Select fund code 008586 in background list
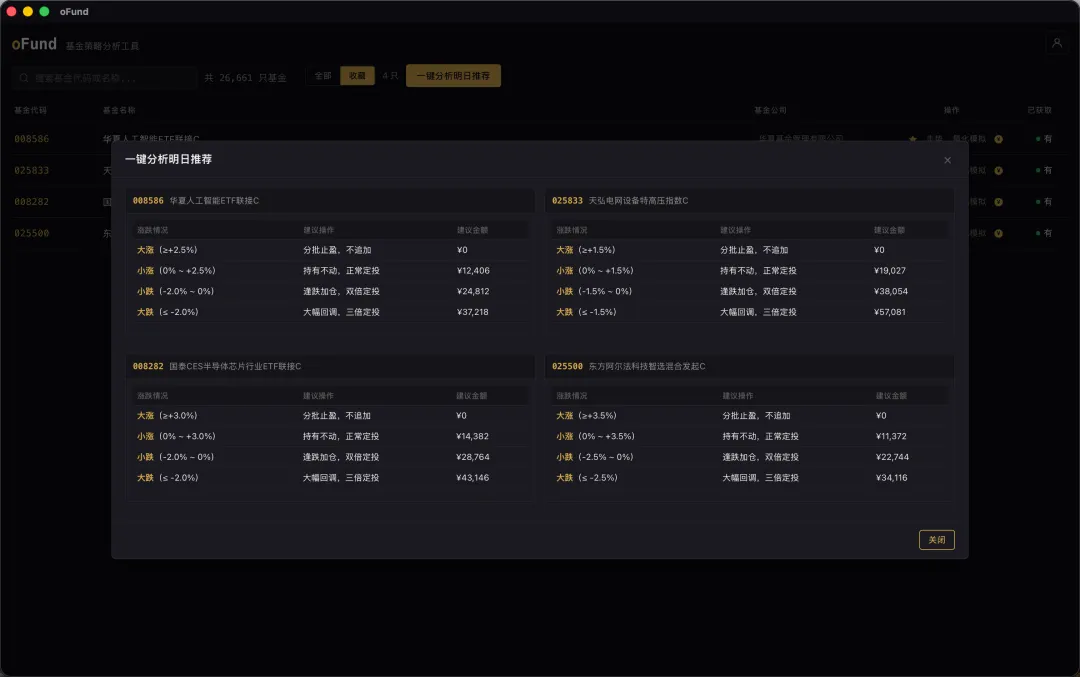1080x677 pixels. click(32, 139)
